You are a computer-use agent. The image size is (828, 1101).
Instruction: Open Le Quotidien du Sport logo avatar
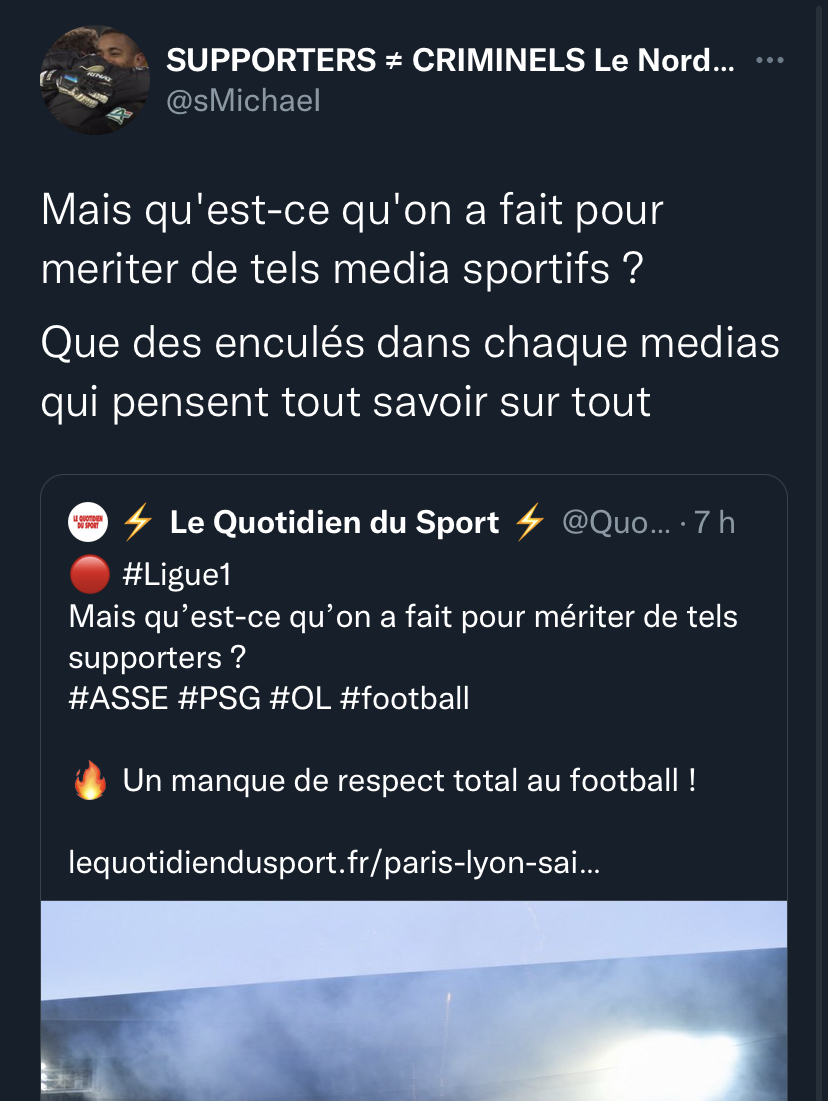tap(87, 522)
